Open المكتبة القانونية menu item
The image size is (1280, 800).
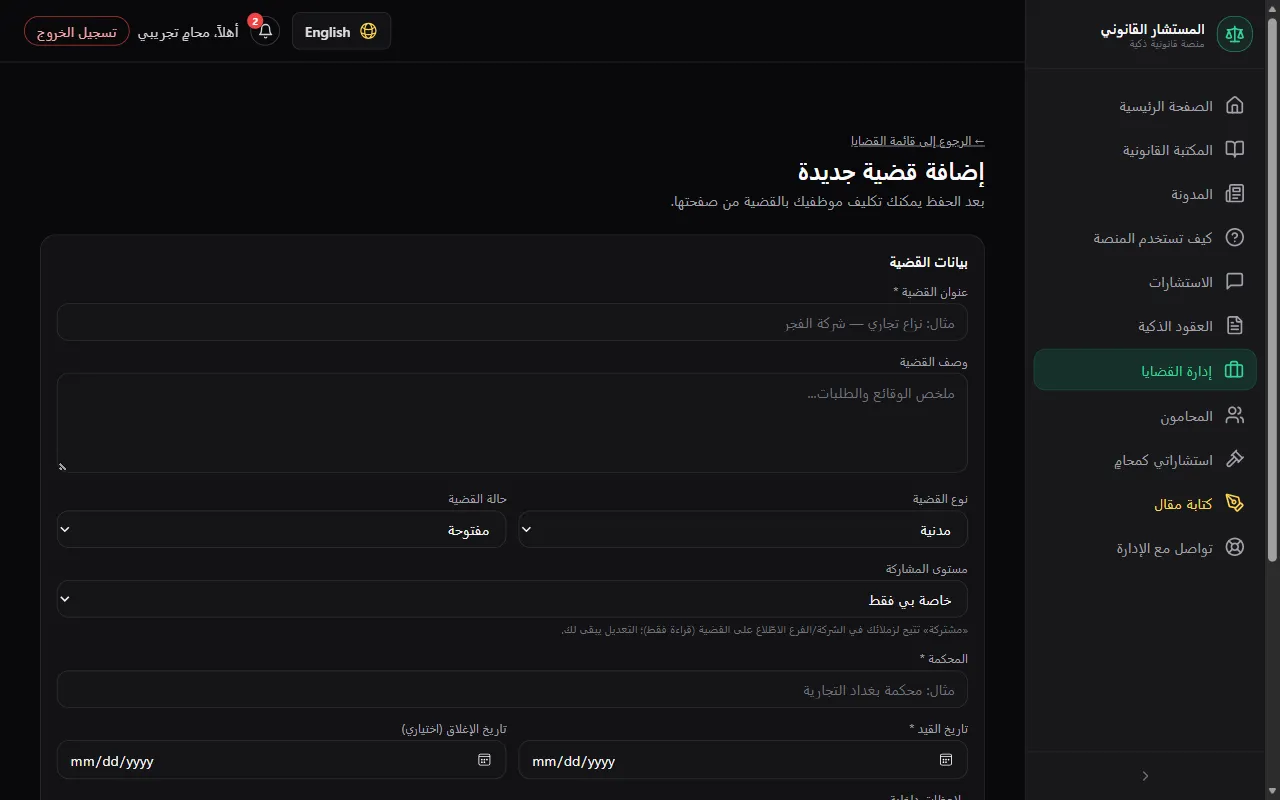pyautogui.click(x=1145, y=150)
